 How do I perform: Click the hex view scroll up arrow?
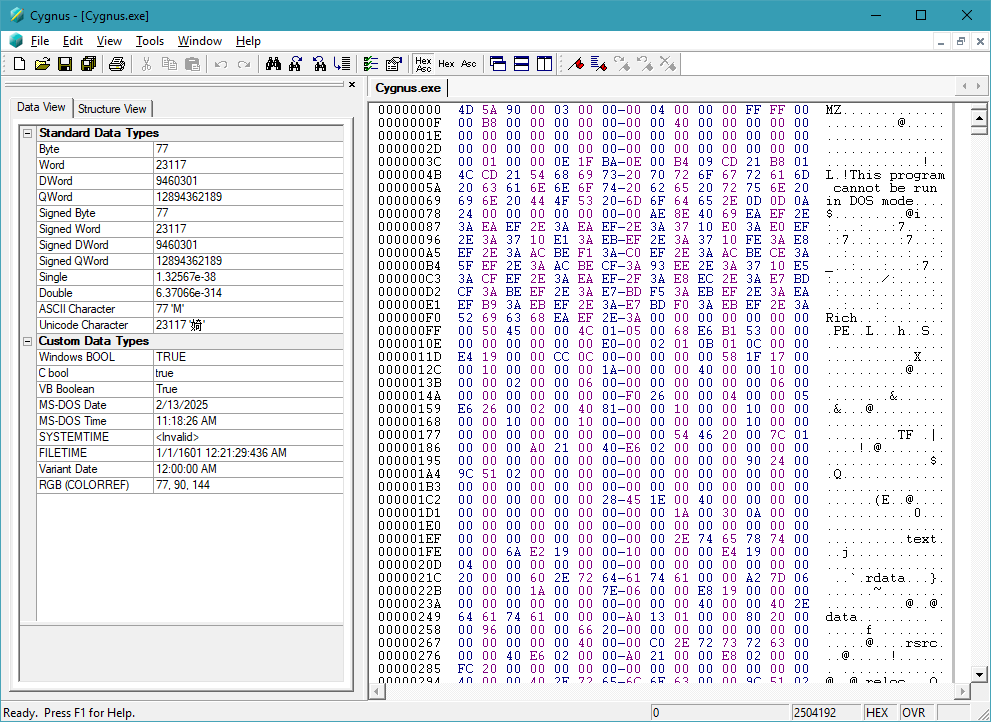[979, 118]
